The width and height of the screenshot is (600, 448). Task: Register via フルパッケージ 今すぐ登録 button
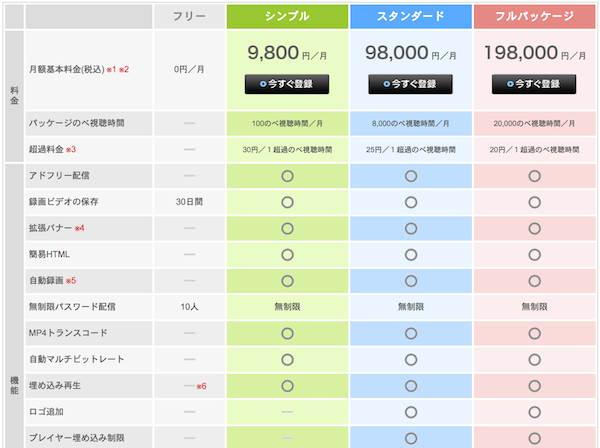(x=534, y=84)
